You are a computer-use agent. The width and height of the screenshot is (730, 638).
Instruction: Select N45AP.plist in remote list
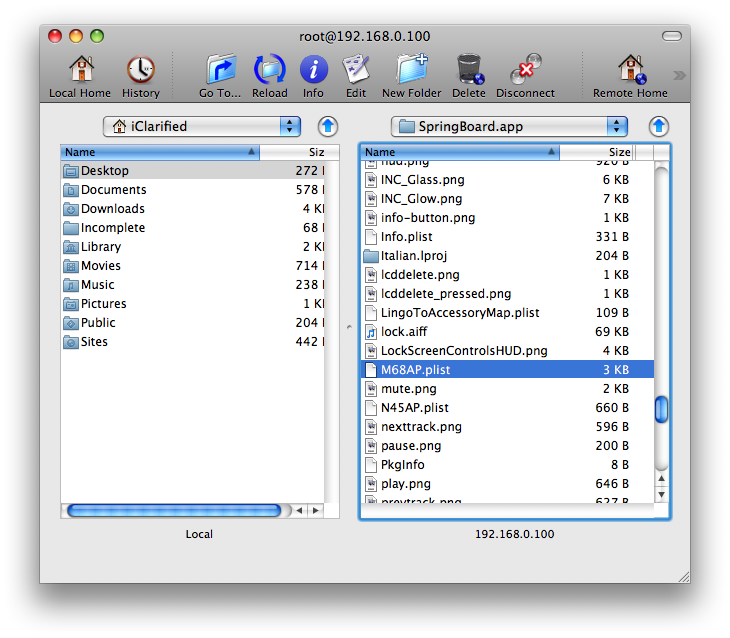(414, 408)
